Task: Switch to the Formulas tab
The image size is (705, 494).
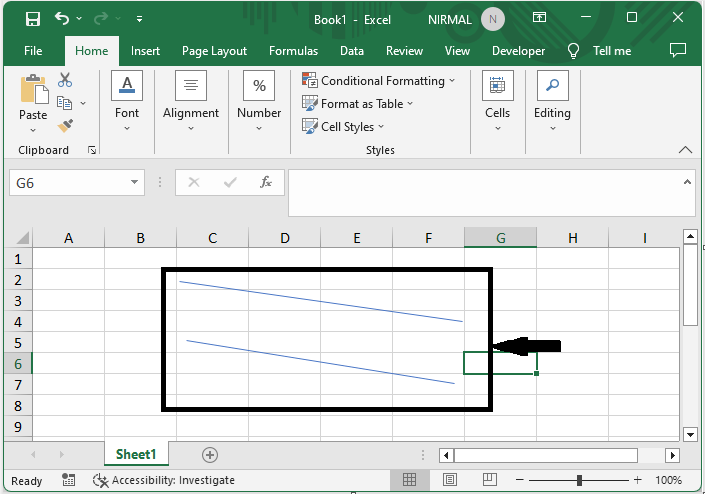Action: [x=293, y=51]
